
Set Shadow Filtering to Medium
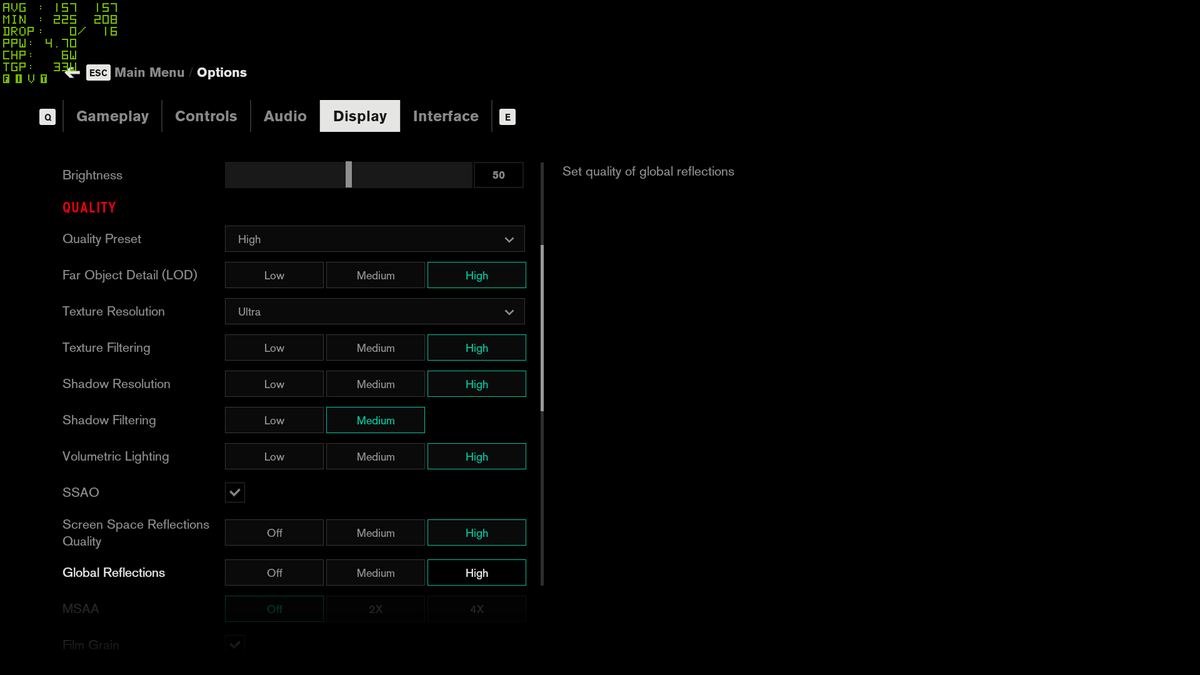pyautogui.click(x=375, y=420)
